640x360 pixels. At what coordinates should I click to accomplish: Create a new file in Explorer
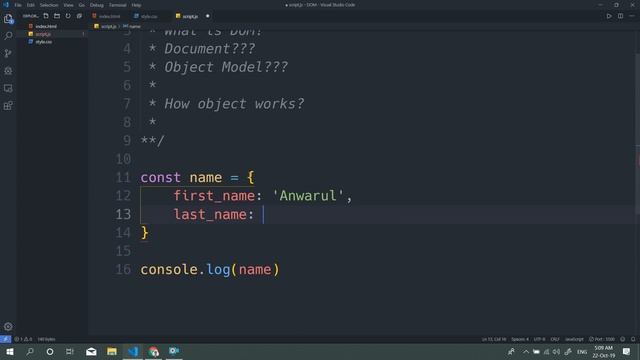(46, 16)
